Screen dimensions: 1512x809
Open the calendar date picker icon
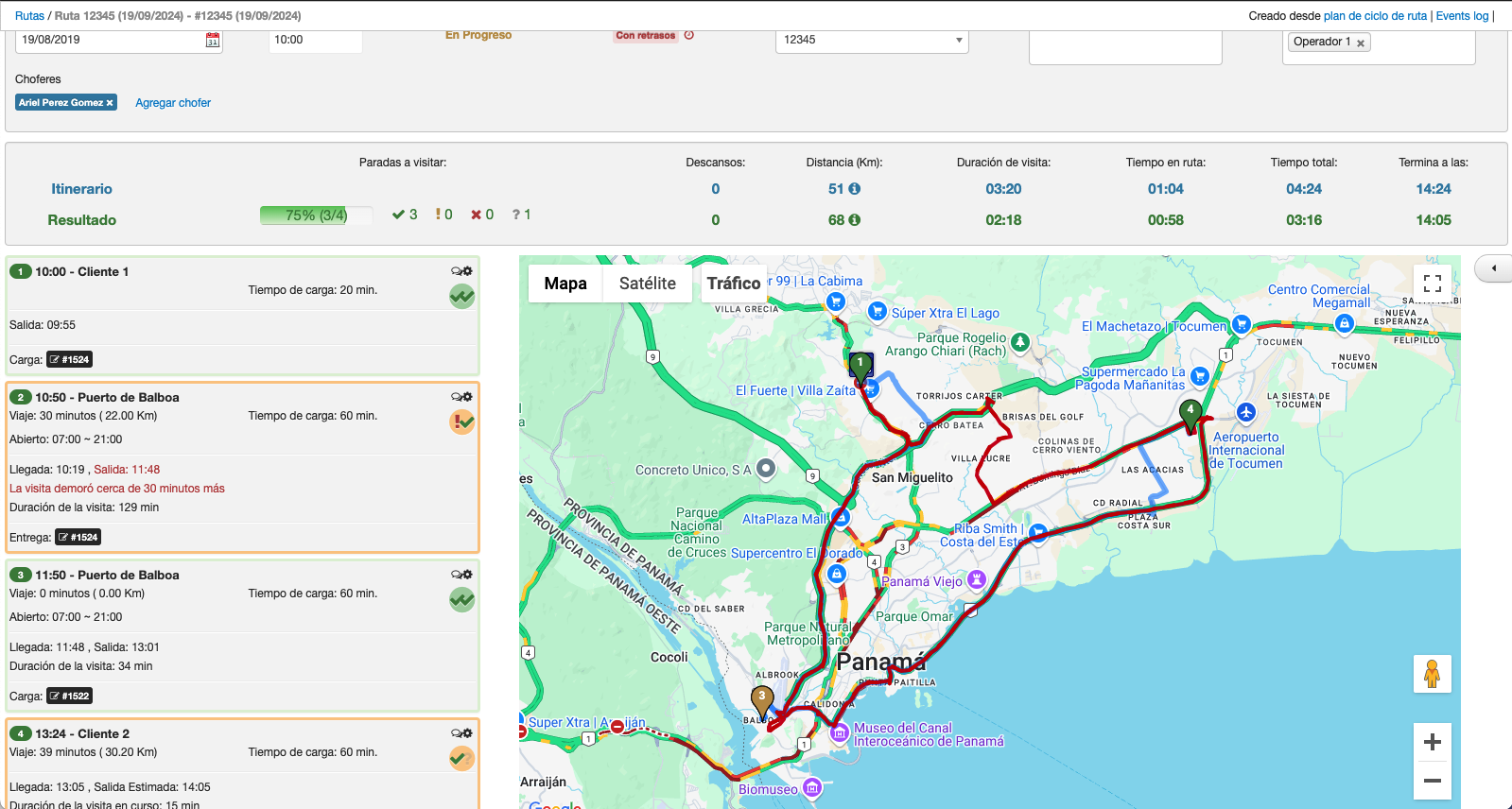[213, 40]
